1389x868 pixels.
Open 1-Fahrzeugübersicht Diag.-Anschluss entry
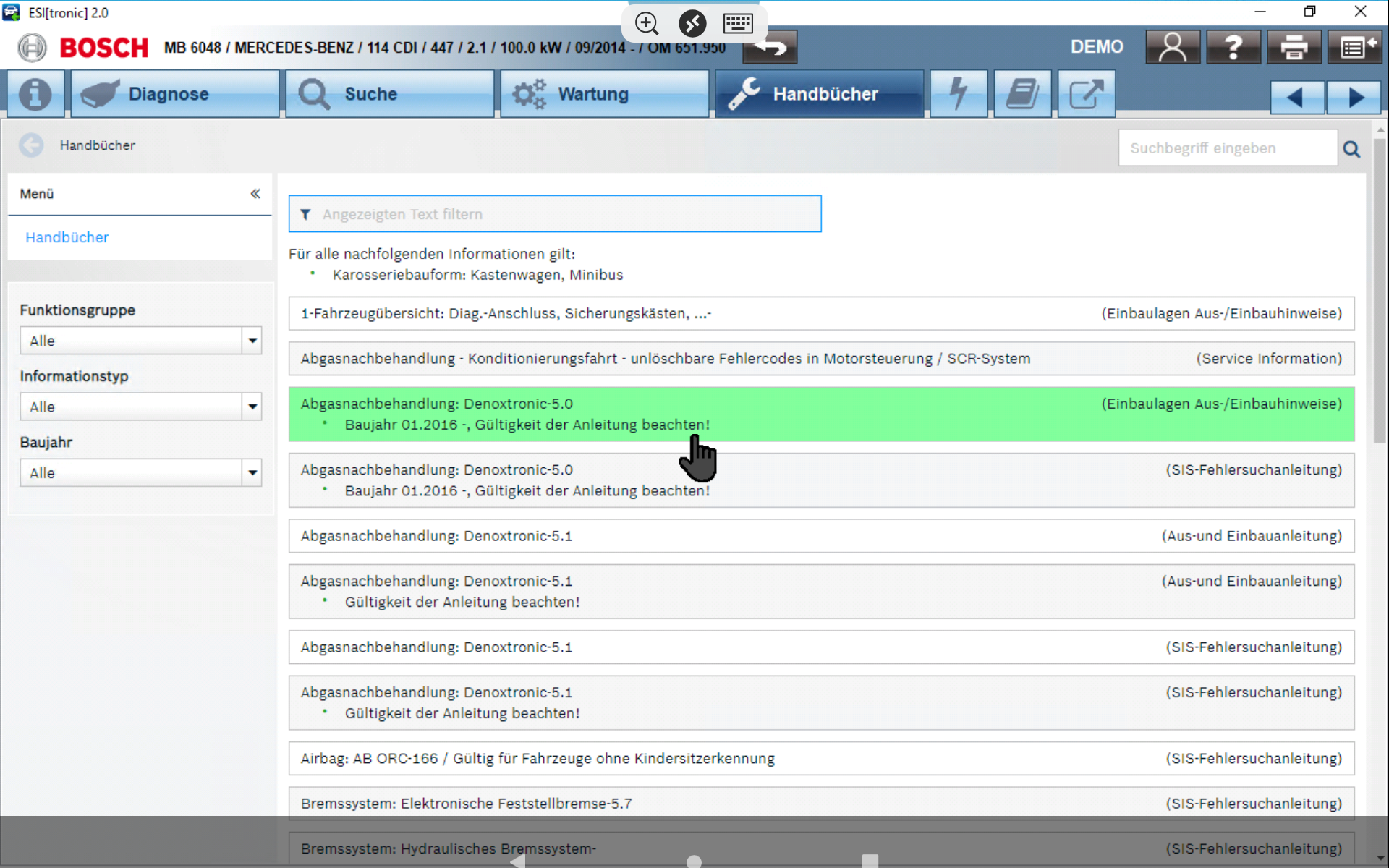tap(821, 314)
